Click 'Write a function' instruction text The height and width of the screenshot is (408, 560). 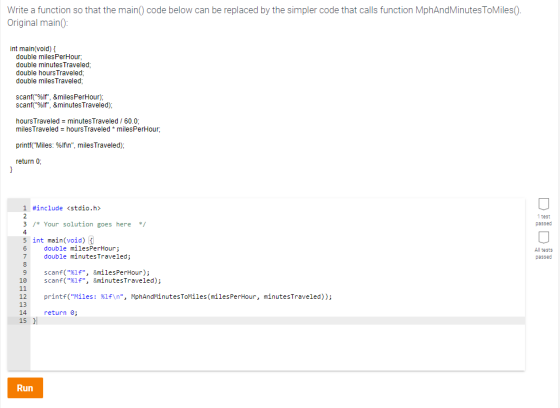pos(264,10)
